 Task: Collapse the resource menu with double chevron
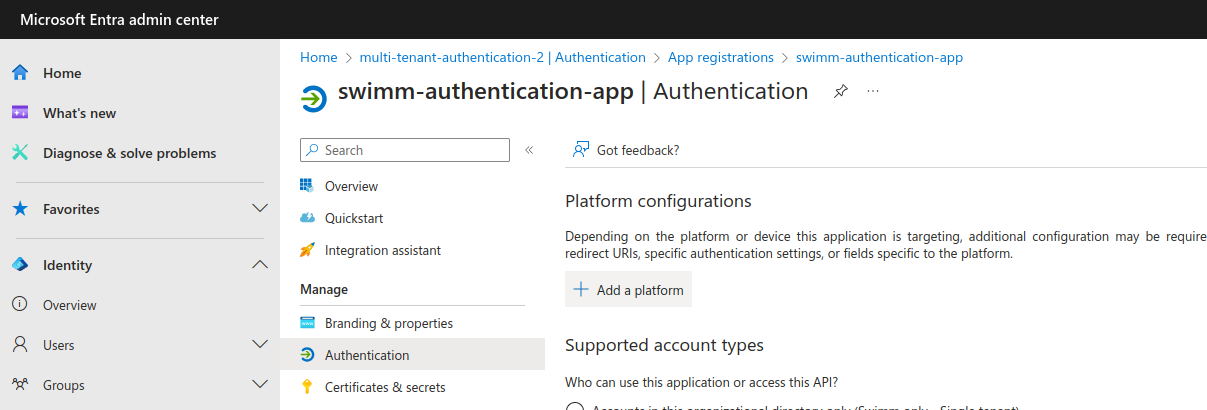coord(529,150)
